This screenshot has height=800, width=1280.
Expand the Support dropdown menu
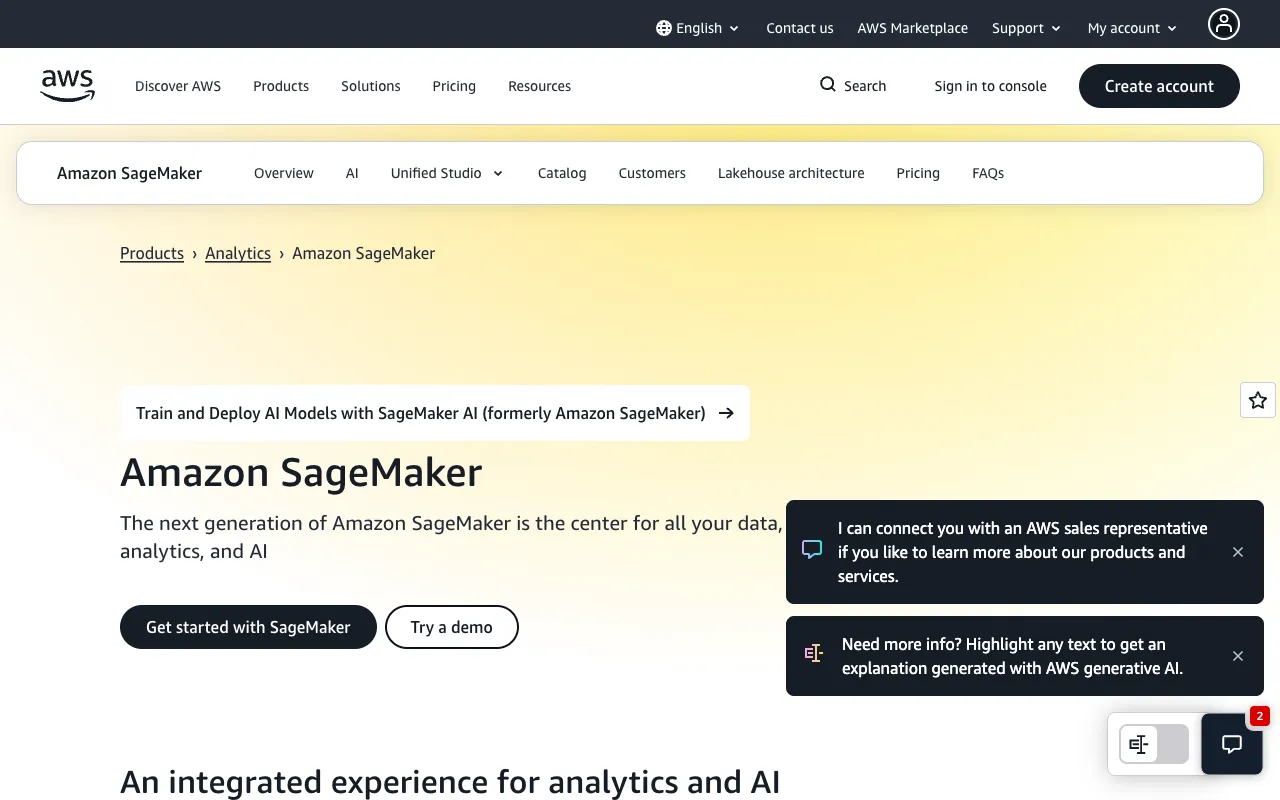point(1026,28)
